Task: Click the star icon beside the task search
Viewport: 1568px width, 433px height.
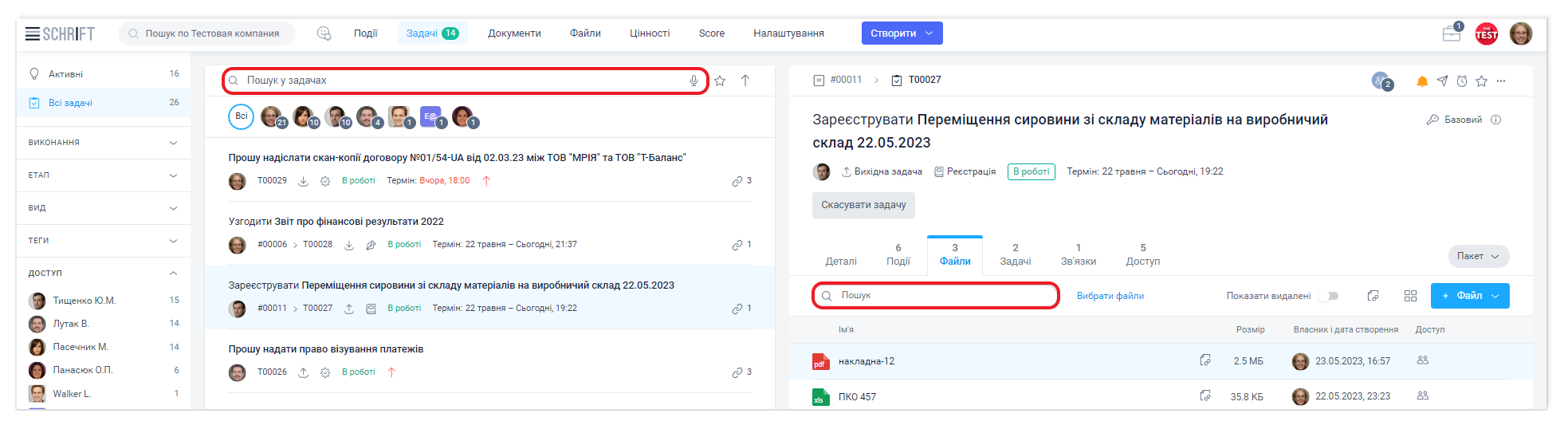Action: (x=720, y=81)
